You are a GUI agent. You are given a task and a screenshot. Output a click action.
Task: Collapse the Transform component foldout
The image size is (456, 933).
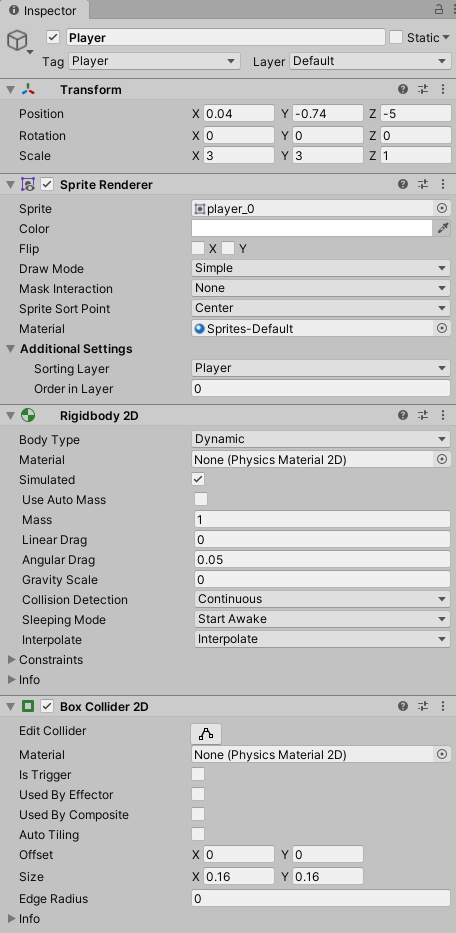point(10,89)
